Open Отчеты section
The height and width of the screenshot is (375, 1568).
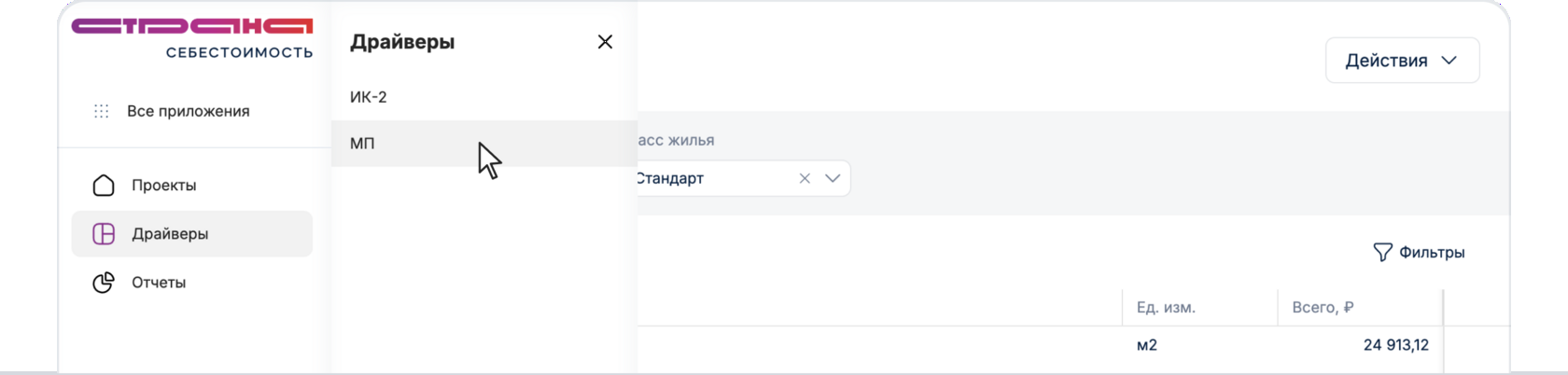[159, 283]
